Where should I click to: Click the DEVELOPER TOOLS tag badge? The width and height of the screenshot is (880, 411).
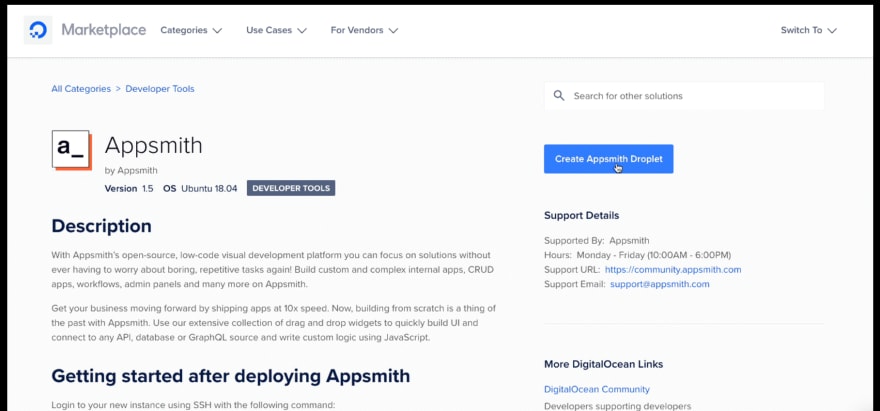click(291, 188)
